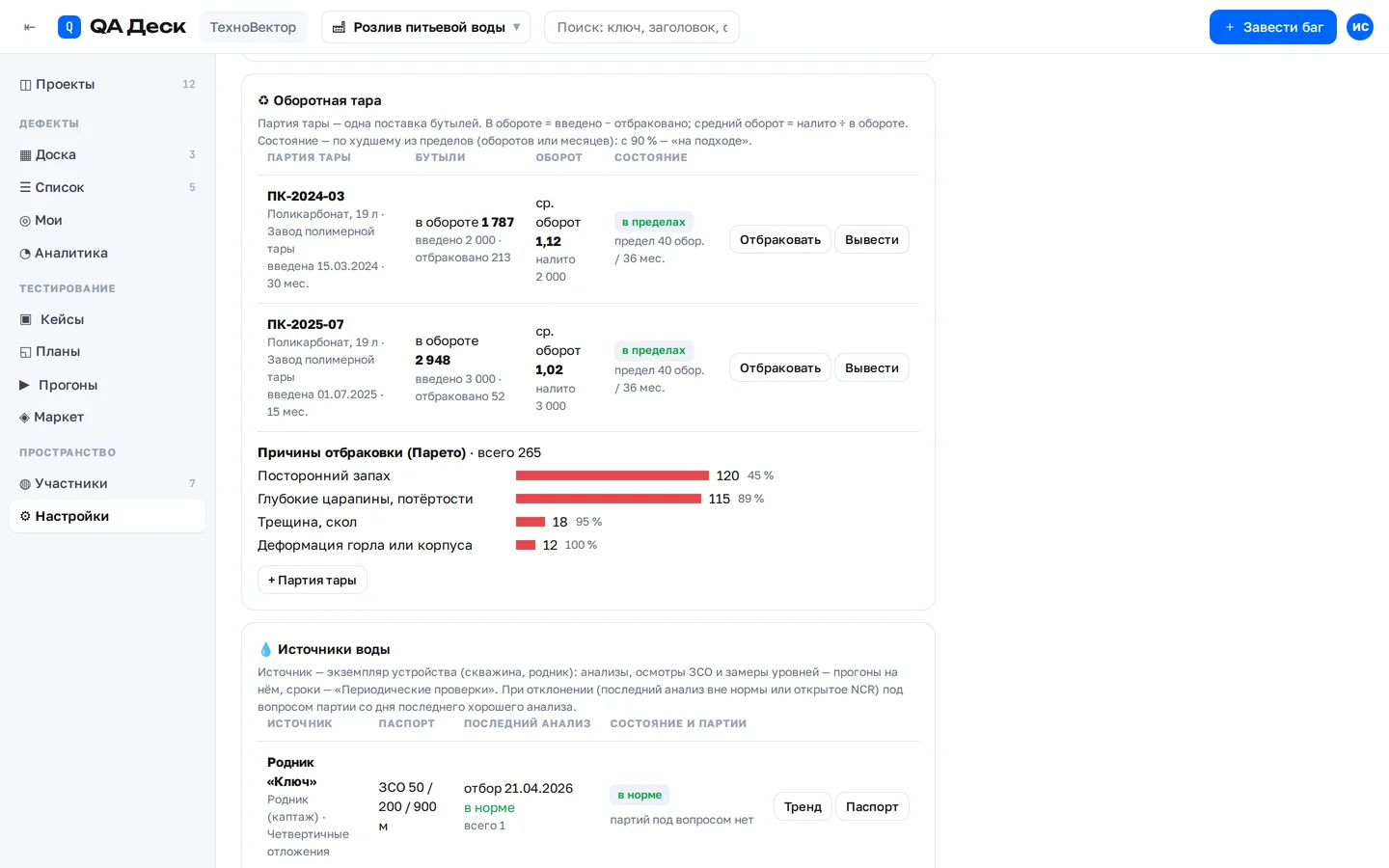Click the в норме status badge
The height and width of the screenshot is (868, 1389).
tap(640, 795)
